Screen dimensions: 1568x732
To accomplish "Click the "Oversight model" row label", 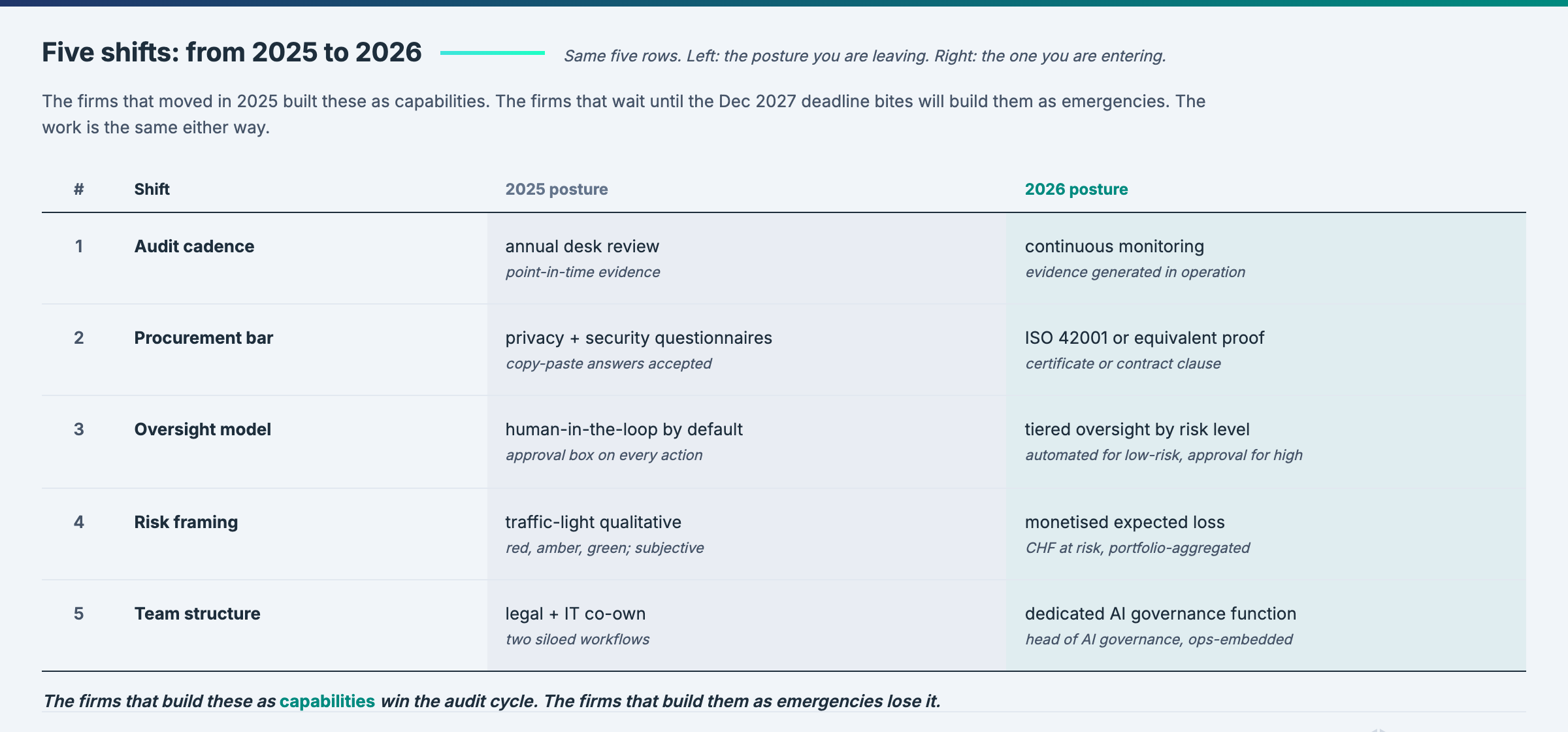I will pyautogui.click(x=203, y=429).
